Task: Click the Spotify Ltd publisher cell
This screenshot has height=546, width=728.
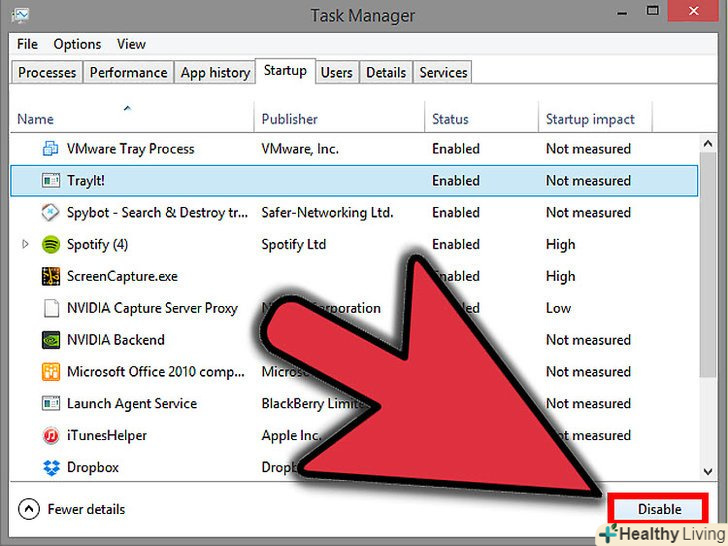Action: (x=293, y=244)
